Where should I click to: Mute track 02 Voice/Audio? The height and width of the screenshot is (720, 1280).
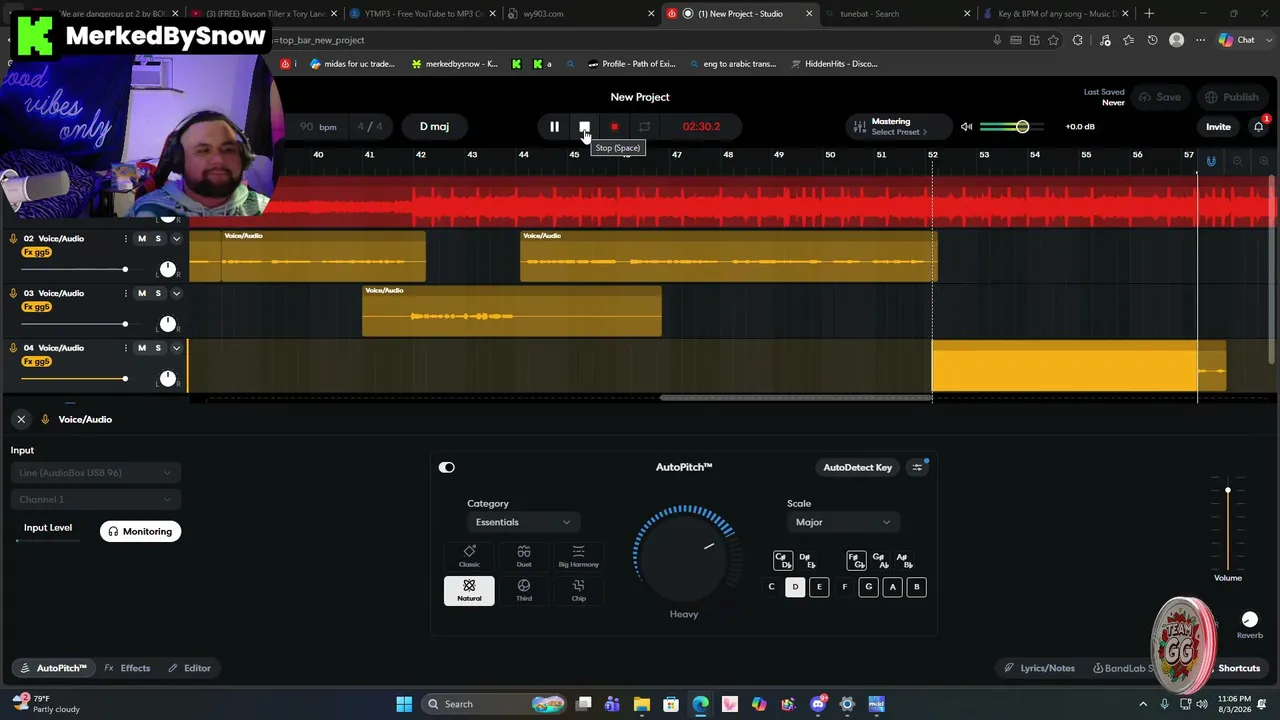pyautogui.click(x=142, y=239)
